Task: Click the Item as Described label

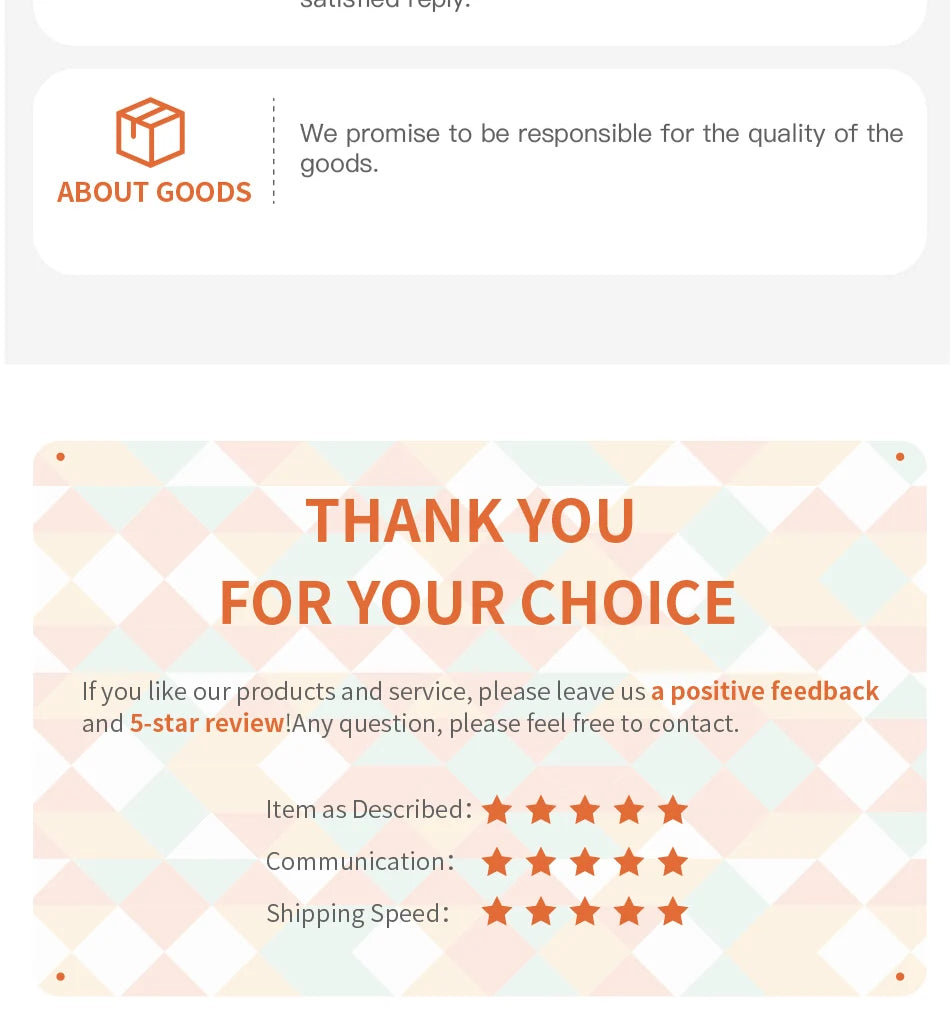Action: [x=369, y=810]
